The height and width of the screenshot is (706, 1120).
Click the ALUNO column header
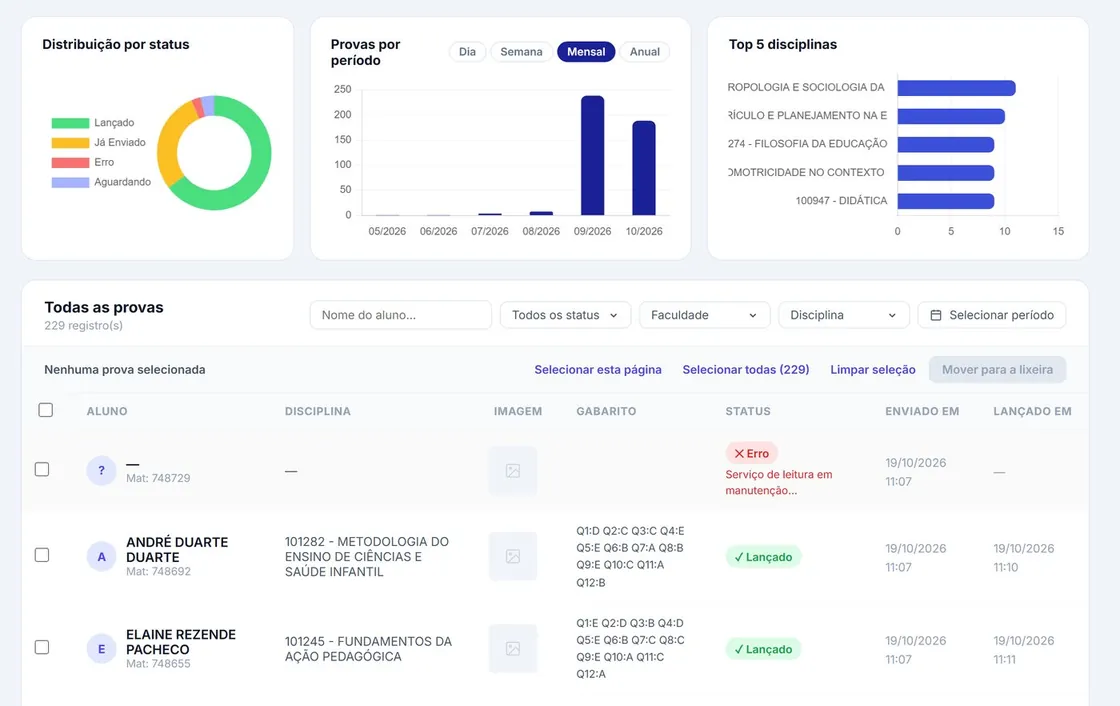pyautogui.click(x=107, y=411)
